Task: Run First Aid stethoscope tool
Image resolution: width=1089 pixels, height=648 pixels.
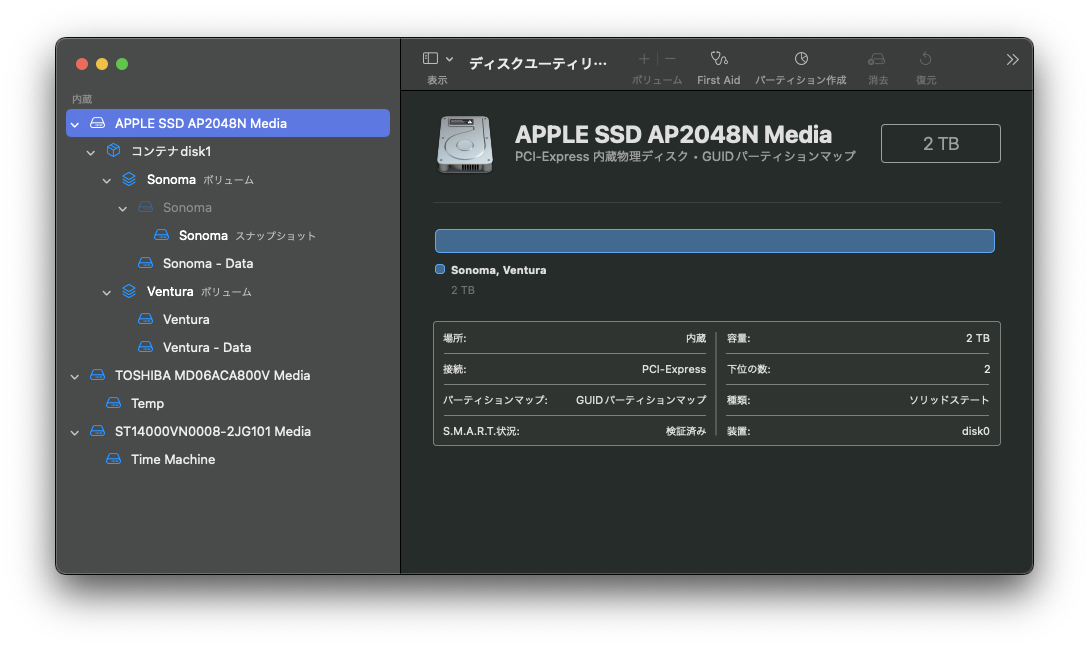Action: coord(719,59)
